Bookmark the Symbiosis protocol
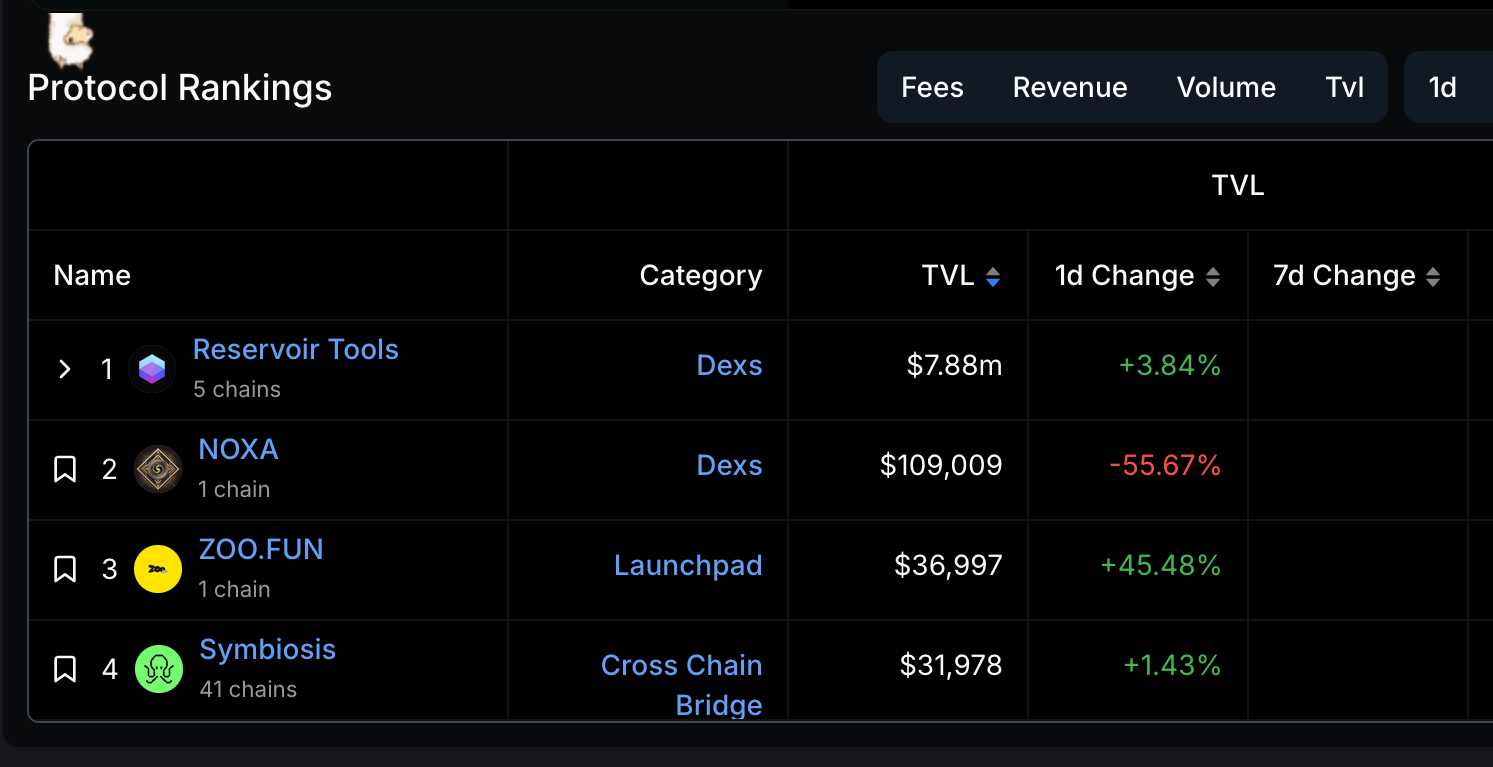The width and height of the screenshot is (1493, 767). 65,669
